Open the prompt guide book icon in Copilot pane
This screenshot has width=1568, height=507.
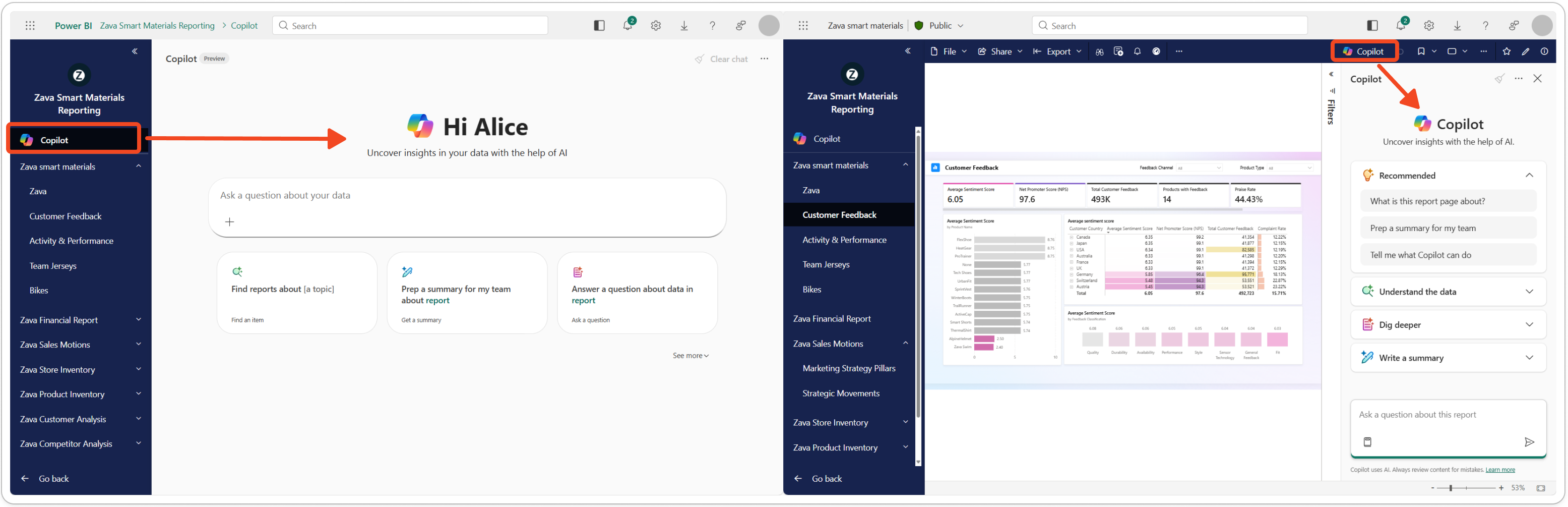(x=1367, y=442)
